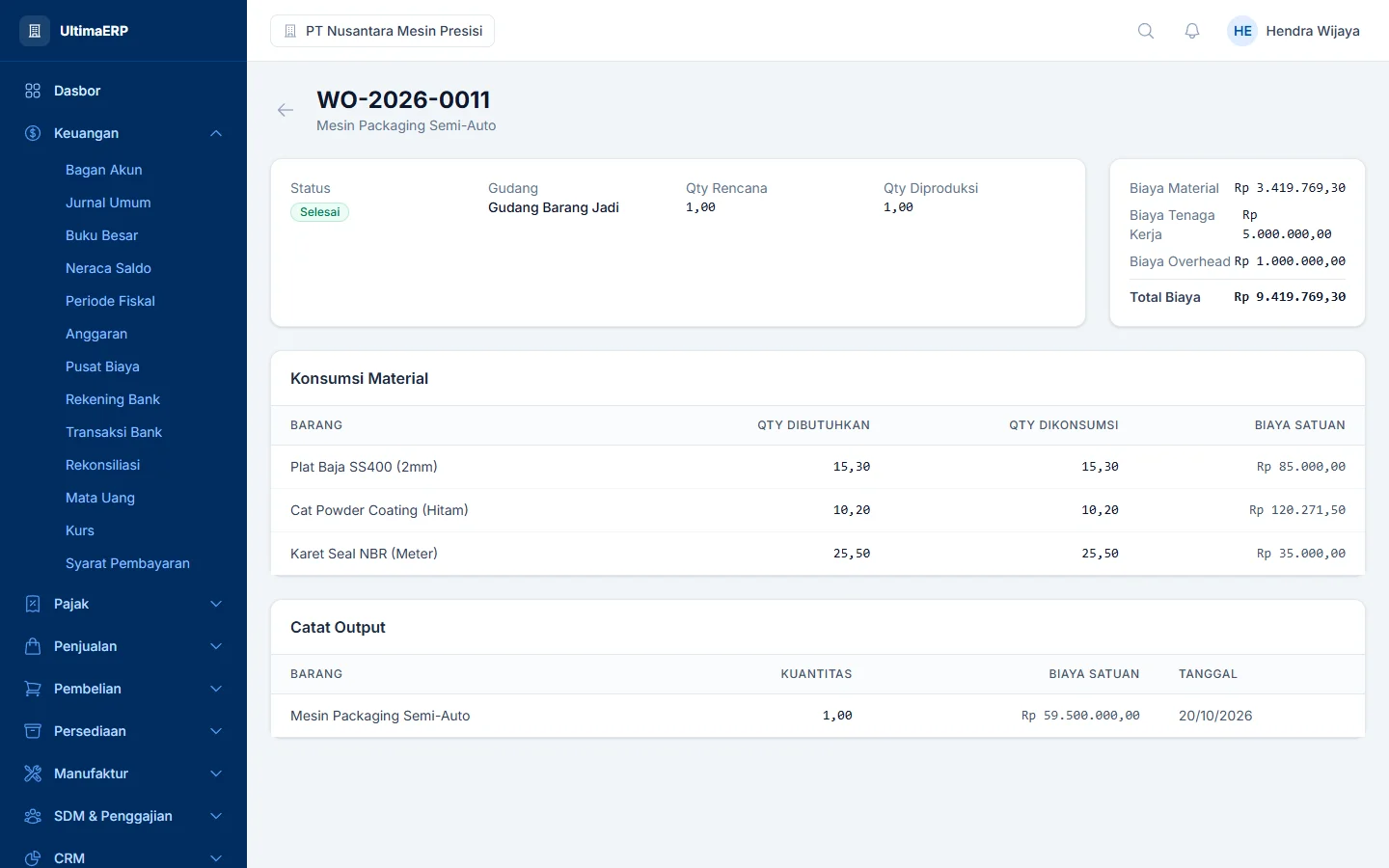The image size is (1389, 868).
Task: Click the Selesai status badge
Action: pos(319,212)
